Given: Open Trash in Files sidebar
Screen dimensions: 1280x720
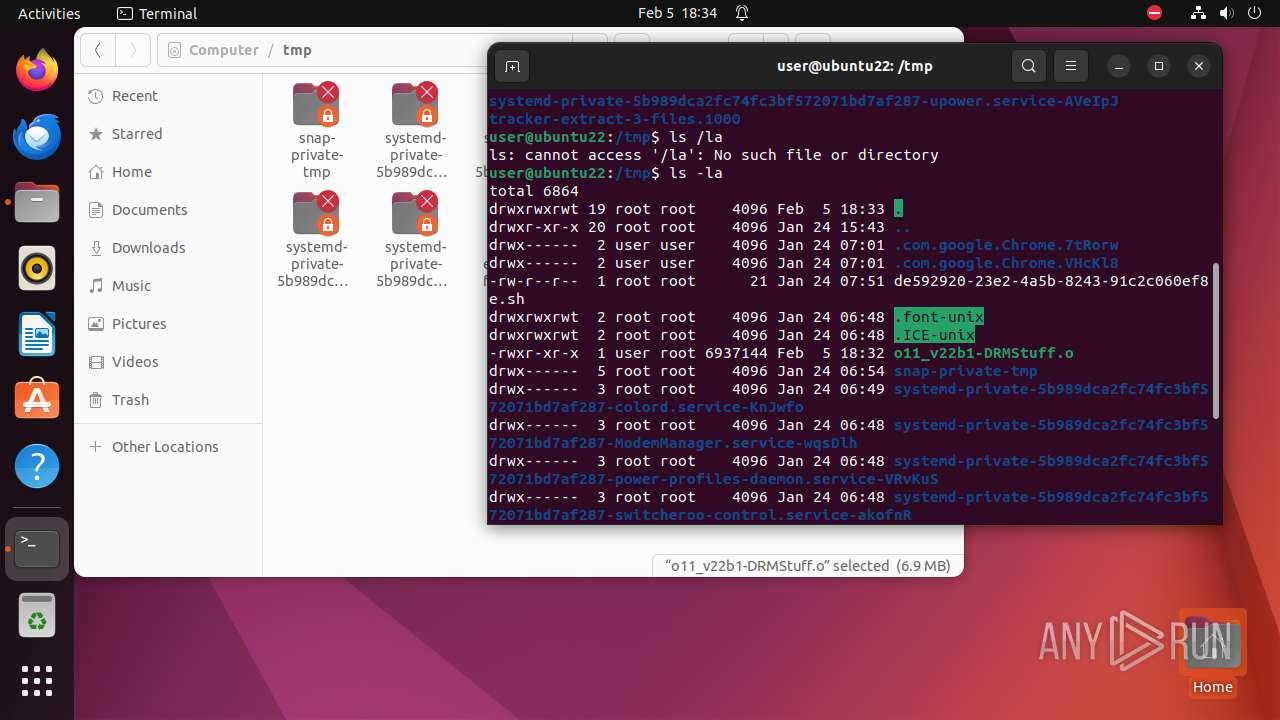Looking at the screenshot, I should click(168, 400).
